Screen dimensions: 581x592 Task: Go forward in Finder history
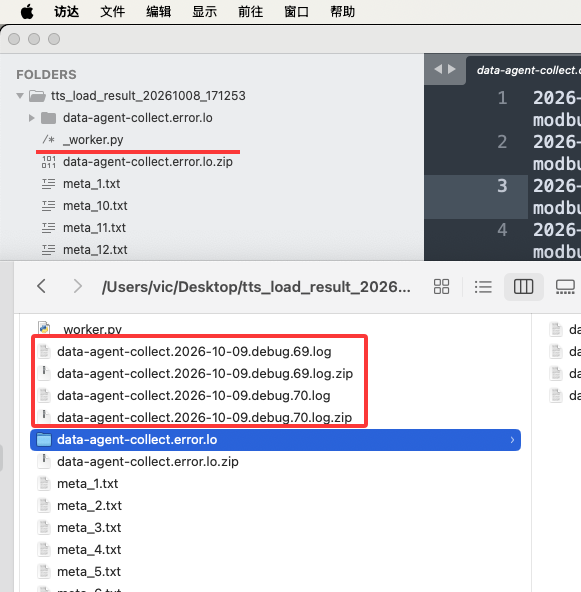pyautogui.click(x=78, y=286)
